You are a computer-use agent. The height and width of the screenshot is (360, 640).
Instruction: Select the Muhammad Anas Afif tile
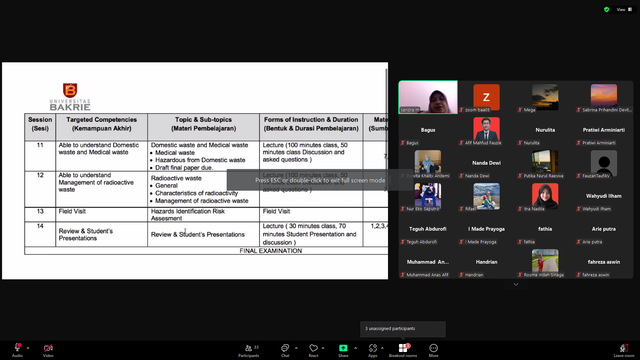(x=428, y=262)
